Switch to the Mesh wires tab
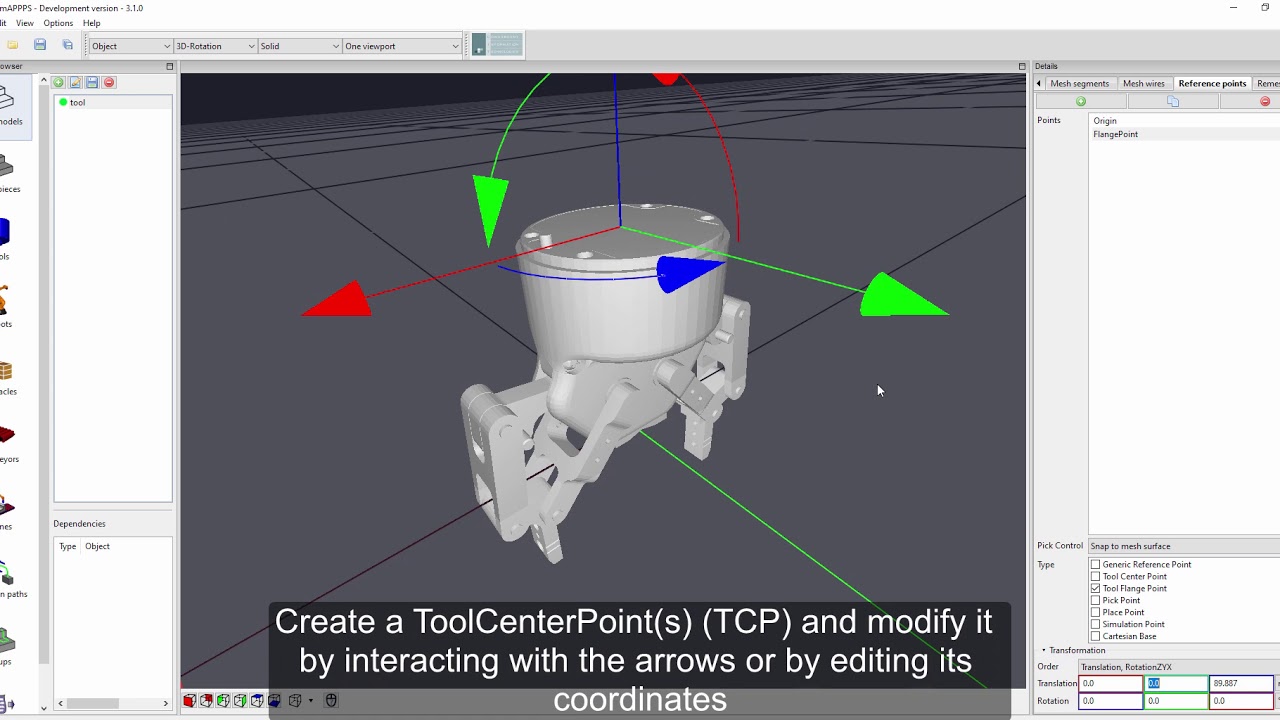1280x720 pixels. click(x=1143, y=84)
